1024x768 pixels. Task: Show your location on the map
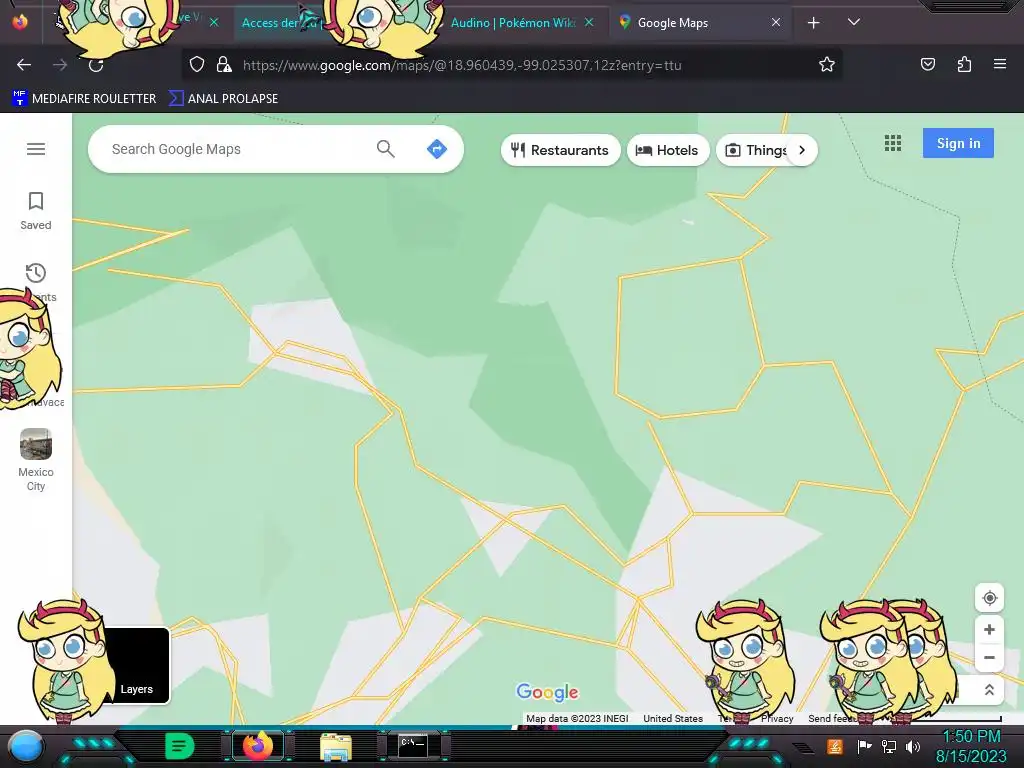click(x=989, y=598)
